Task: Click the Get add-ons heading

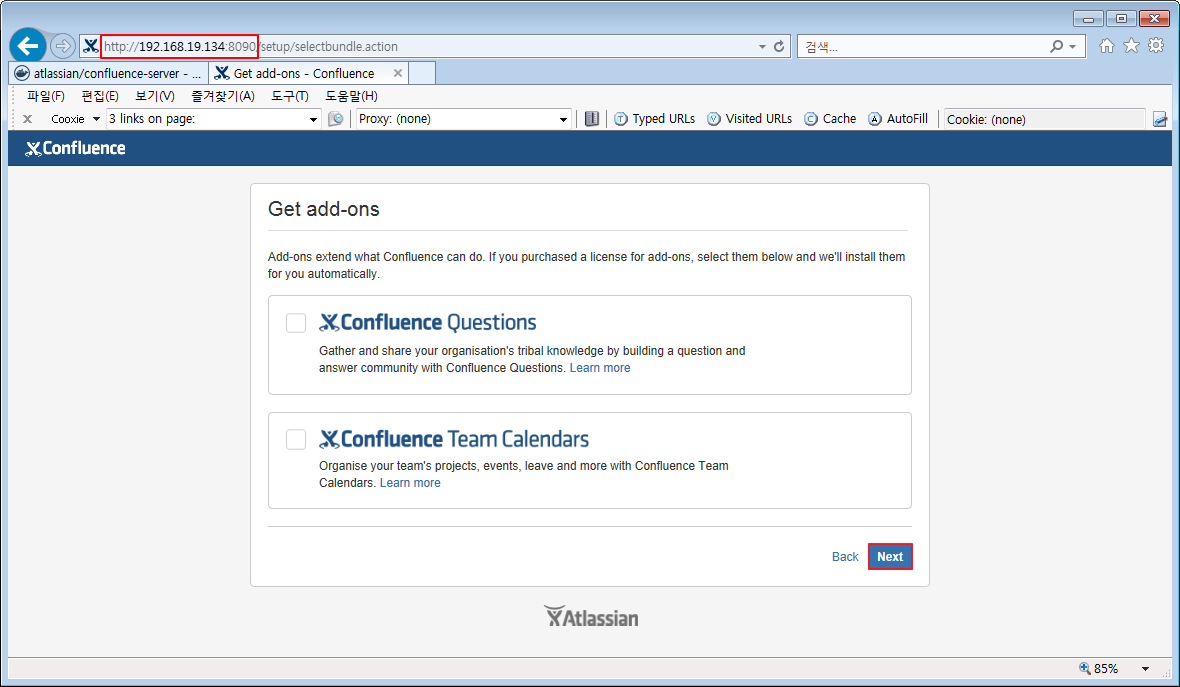Action: [x=324, y=209]
